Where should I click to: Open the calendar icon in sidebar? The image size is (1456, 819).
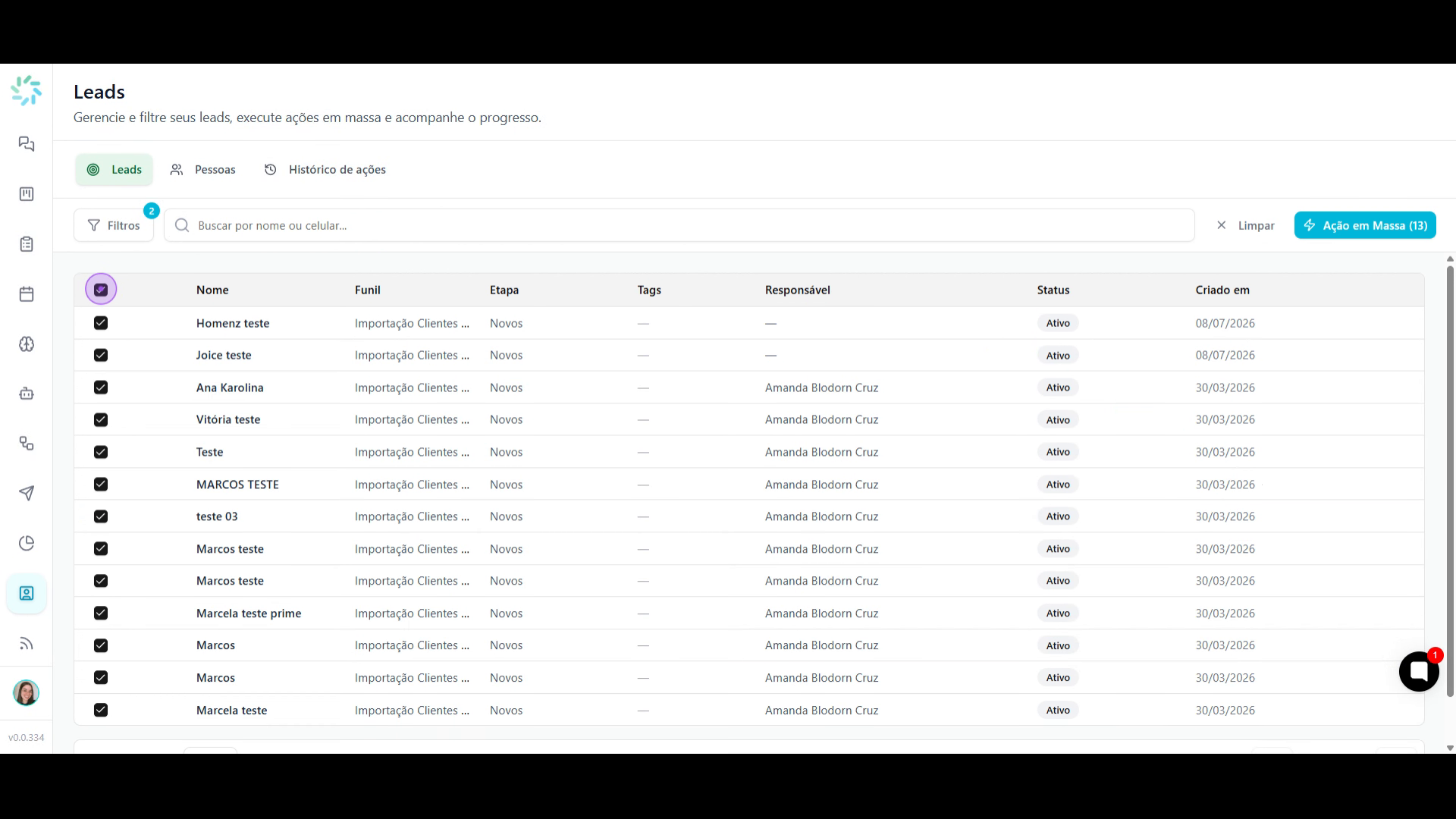pos(27,294)
